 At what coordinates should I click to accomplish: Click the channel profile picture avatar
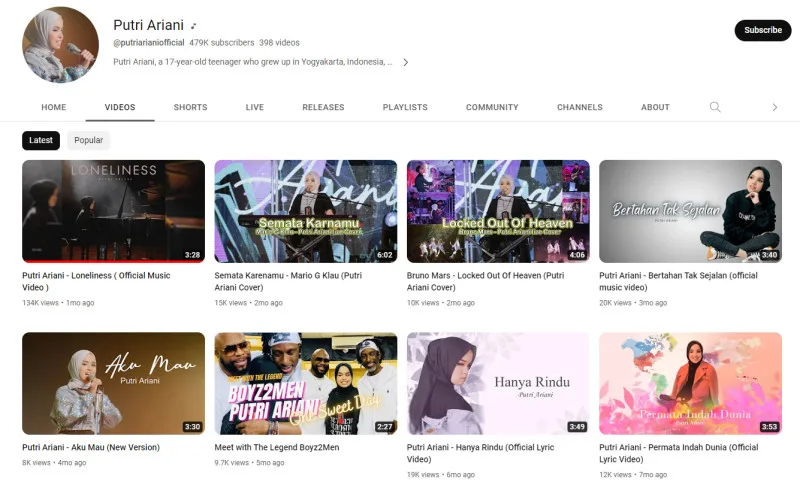click(x=60, y=45)
